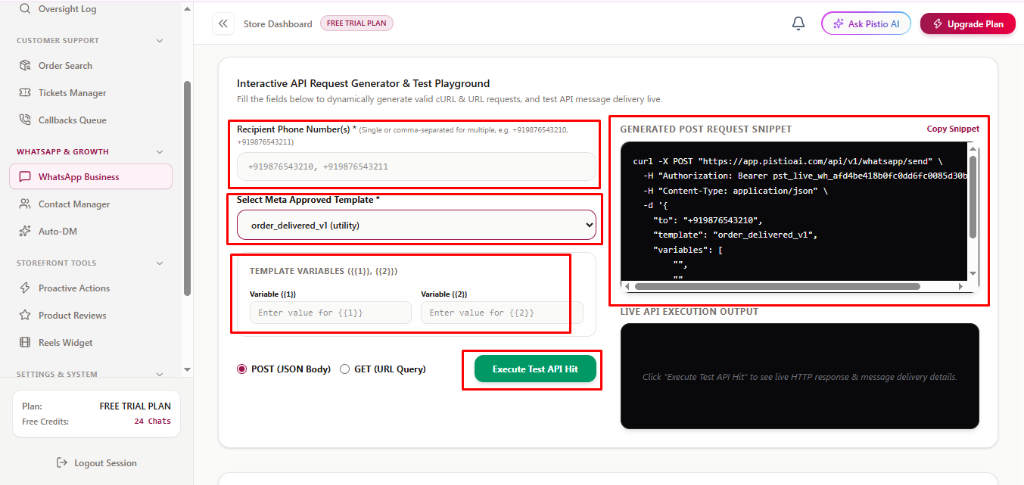Click the Oversight Log search icon
This screenshot has height=485, width=1024.
coord(25,10)
